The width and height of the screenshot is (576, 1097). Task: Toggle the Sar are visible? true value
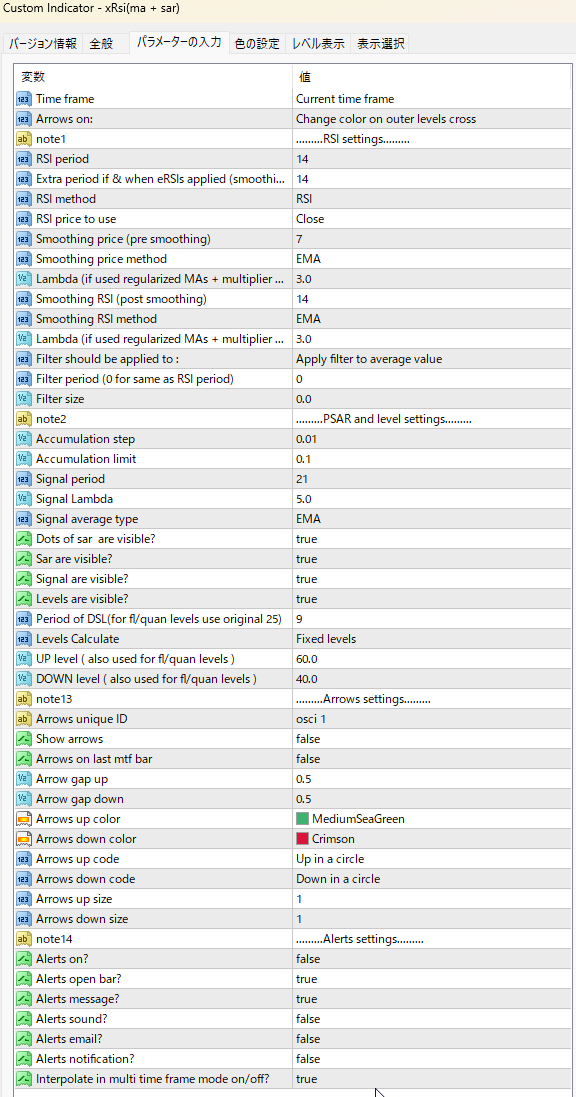(x=431, y=559)
